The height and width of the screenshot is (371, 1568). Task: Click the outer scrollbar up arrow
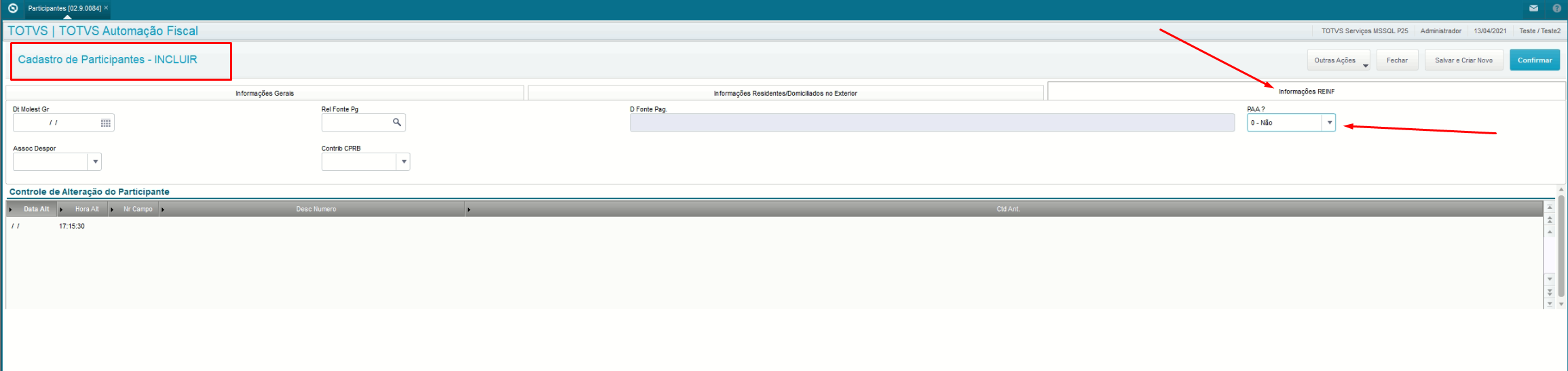tap(1561, 189)
